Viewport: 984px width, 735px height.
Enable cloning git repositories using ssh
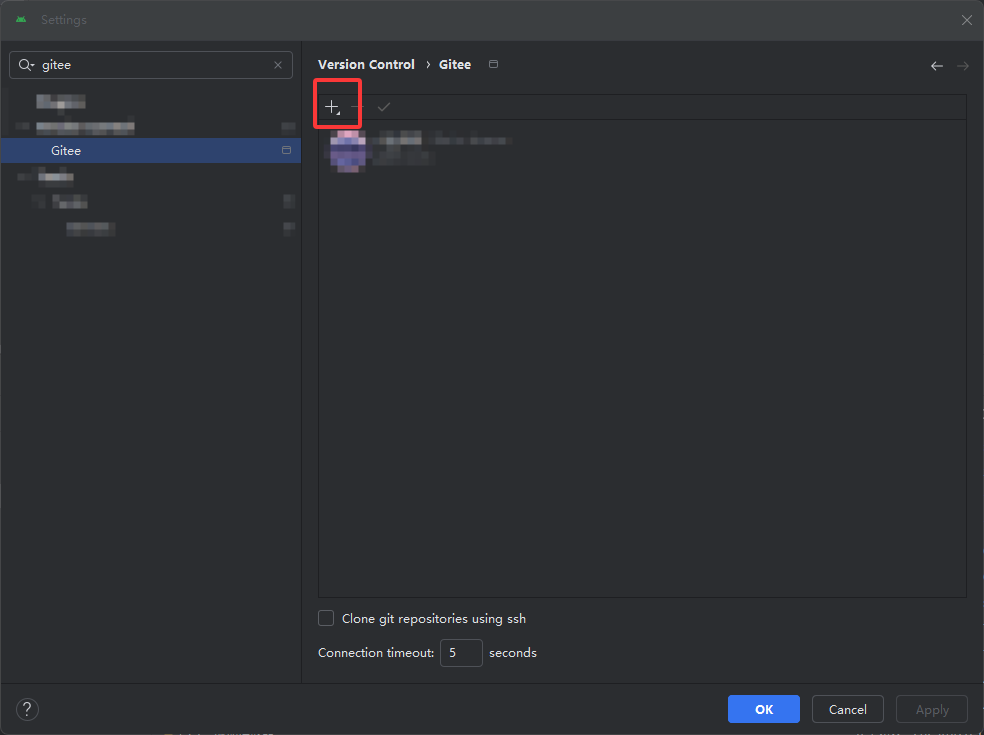click(x=325, y=618)
